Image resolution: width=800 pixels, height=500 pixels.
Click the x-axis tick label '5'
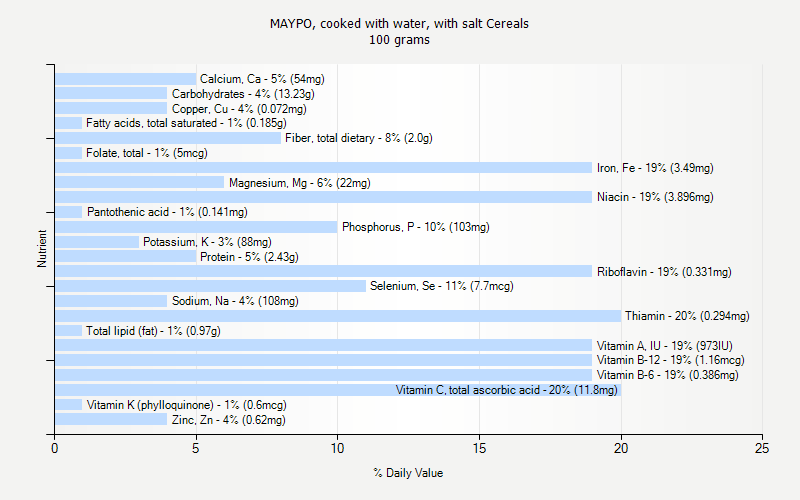point(195,448)
